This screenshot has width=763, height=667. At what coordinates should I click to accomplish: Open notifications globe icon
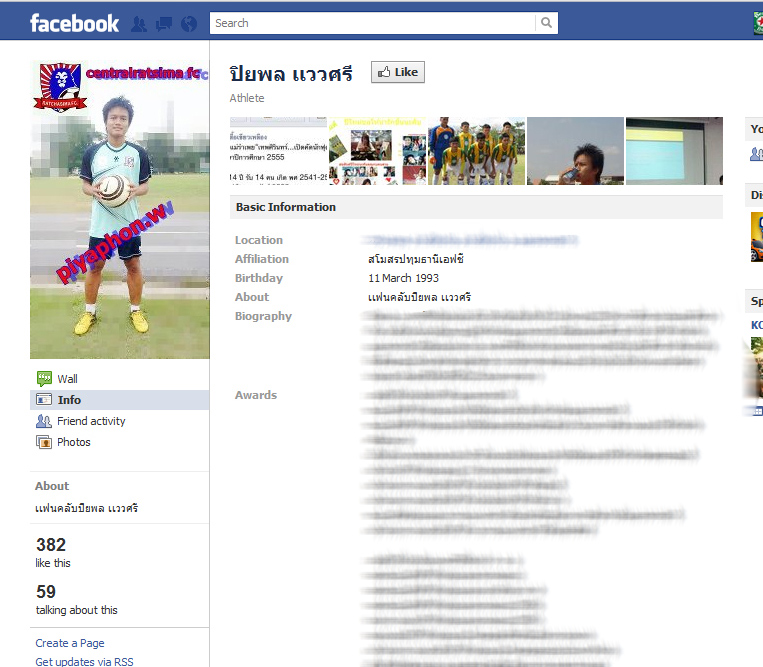tap(189, 24)
